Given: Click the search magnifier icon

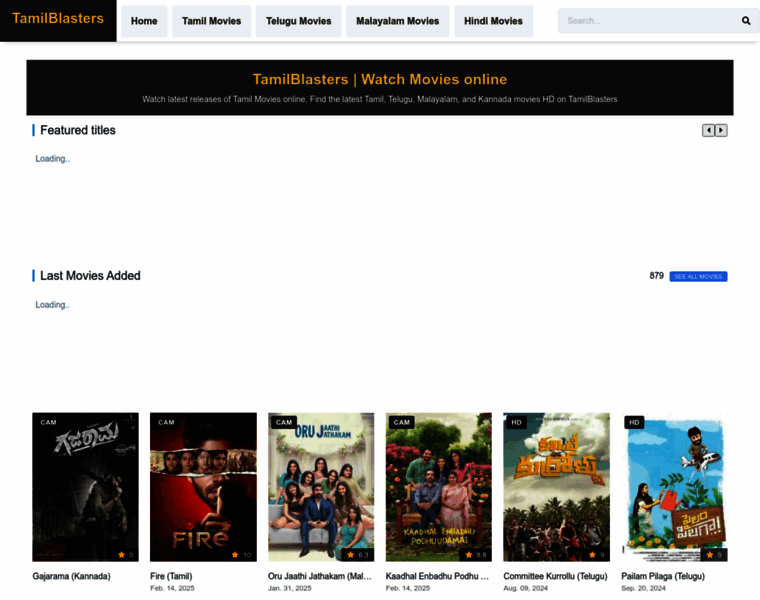Looking at the screenshot, I should [745, 21].
